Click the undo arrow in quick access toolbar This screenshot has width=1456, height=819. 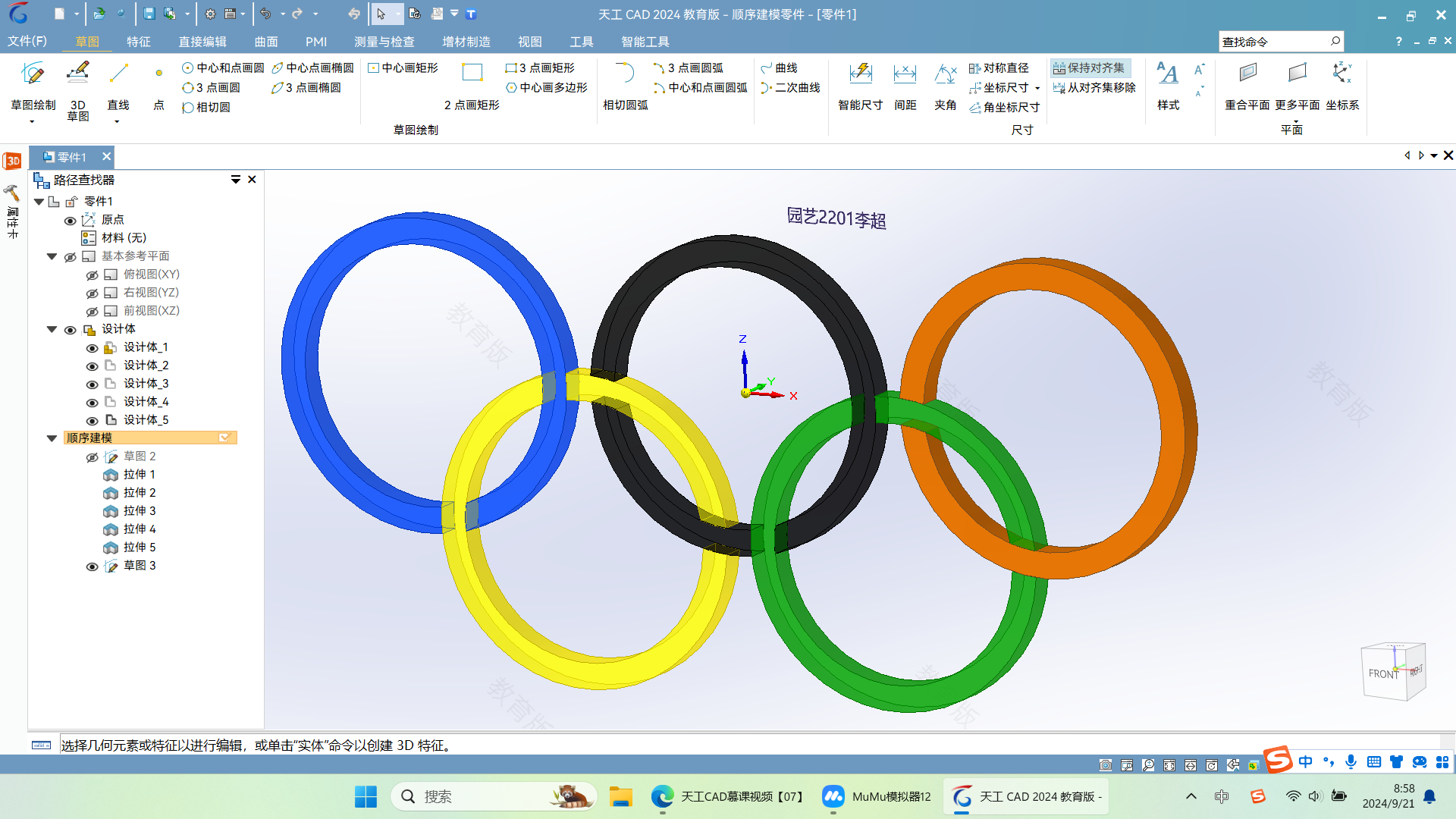click(265, 14)
